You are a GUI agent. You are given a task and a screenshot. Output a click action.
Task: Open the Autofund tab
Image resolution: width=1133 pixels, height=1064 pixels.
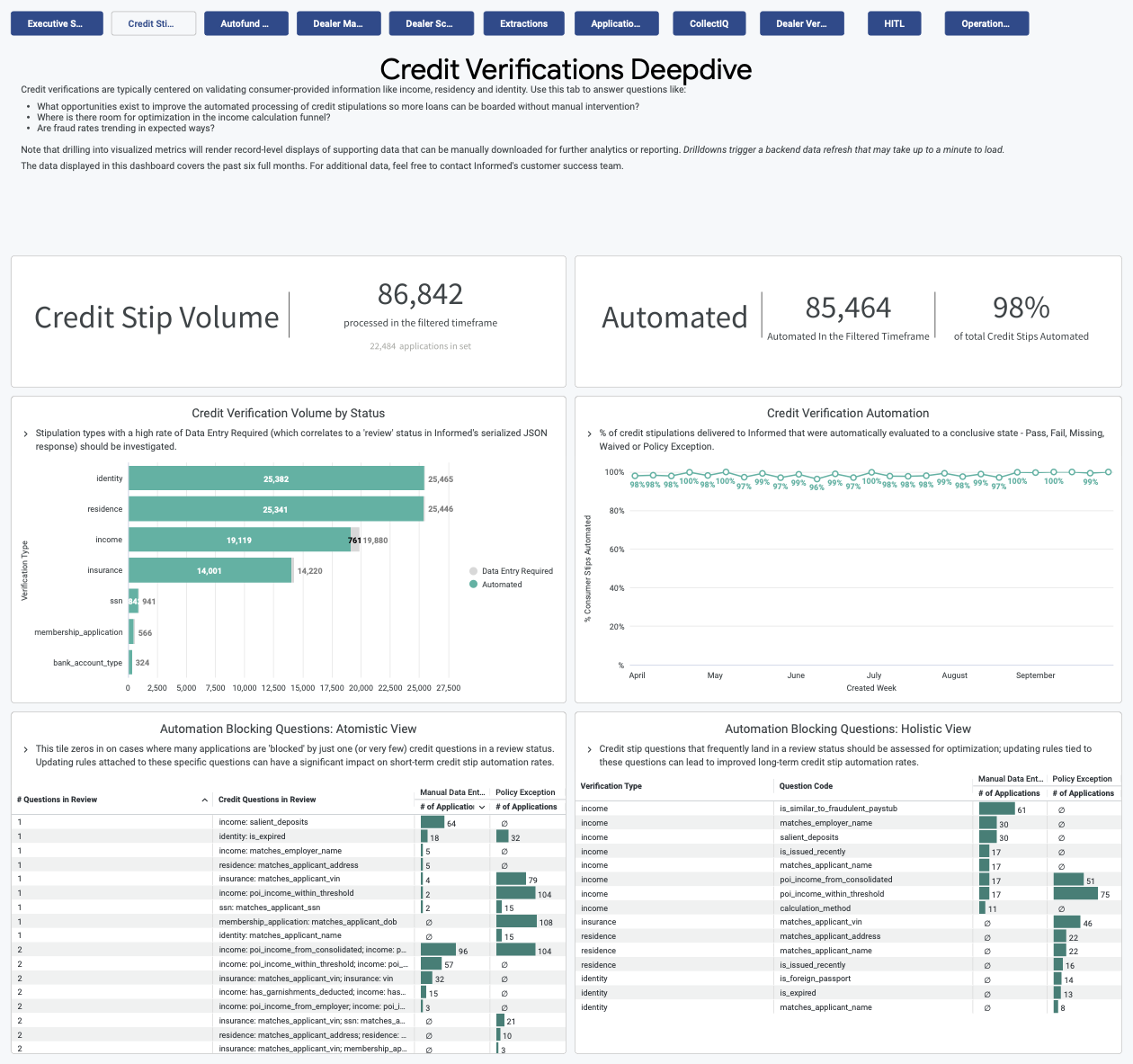245,23
